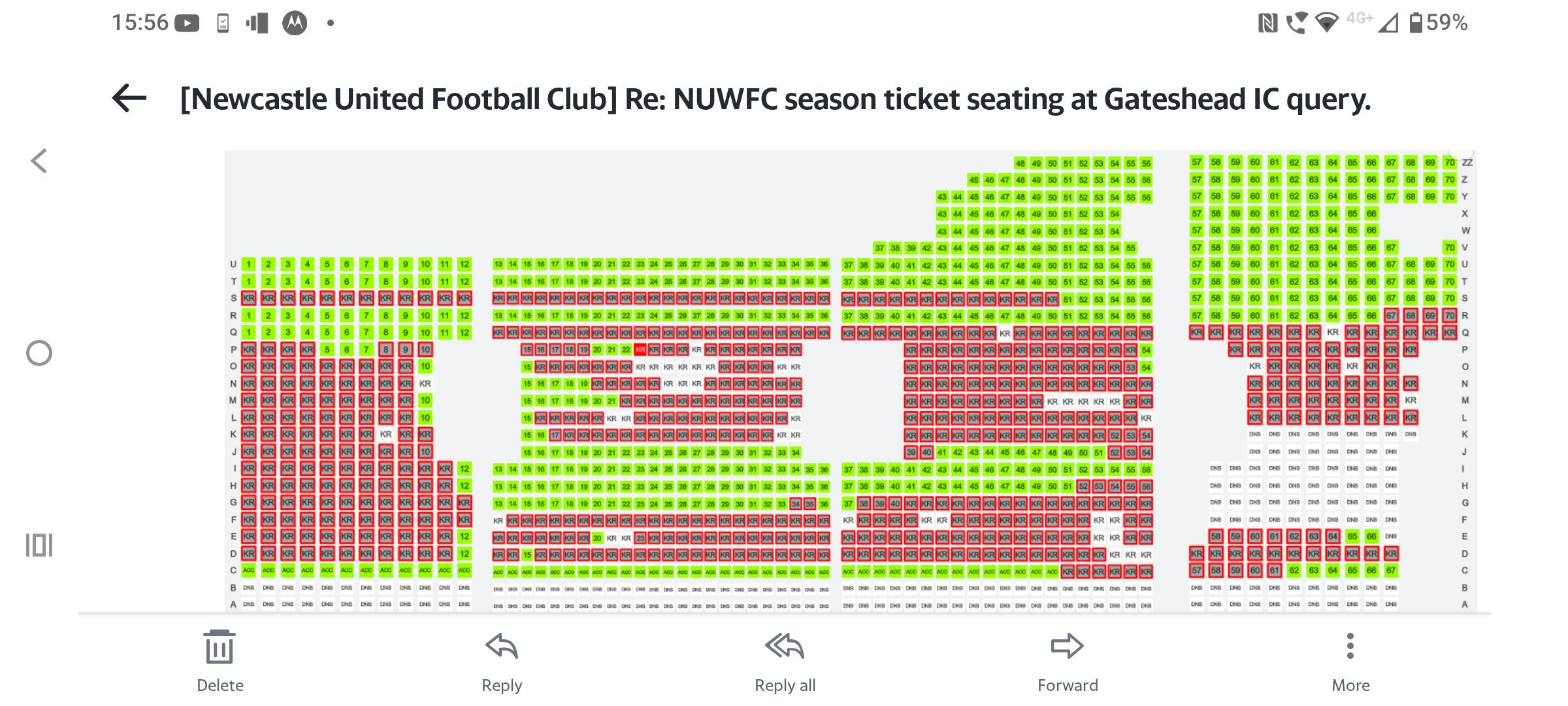This screenshot has width=1568, height=706.
Task: Tap the battery 59% indicator
Action: [1439, 23]
